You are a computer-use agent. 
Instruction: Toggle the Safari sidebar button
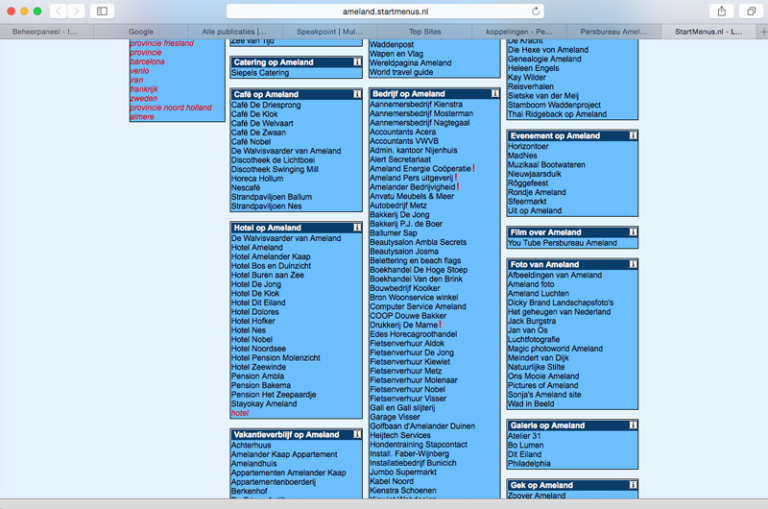click(102, 11)
